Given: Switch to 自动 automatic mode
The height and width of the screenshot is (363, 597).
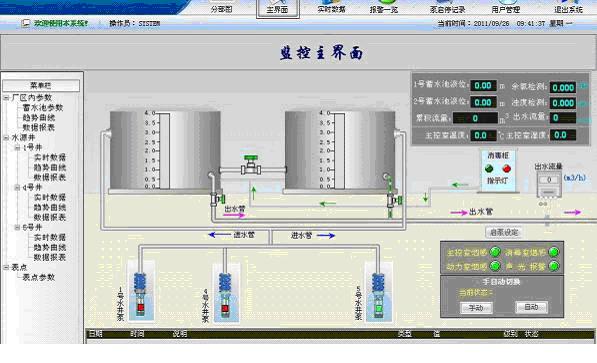Looking at the screenshot, I should (x=532, y=307).
